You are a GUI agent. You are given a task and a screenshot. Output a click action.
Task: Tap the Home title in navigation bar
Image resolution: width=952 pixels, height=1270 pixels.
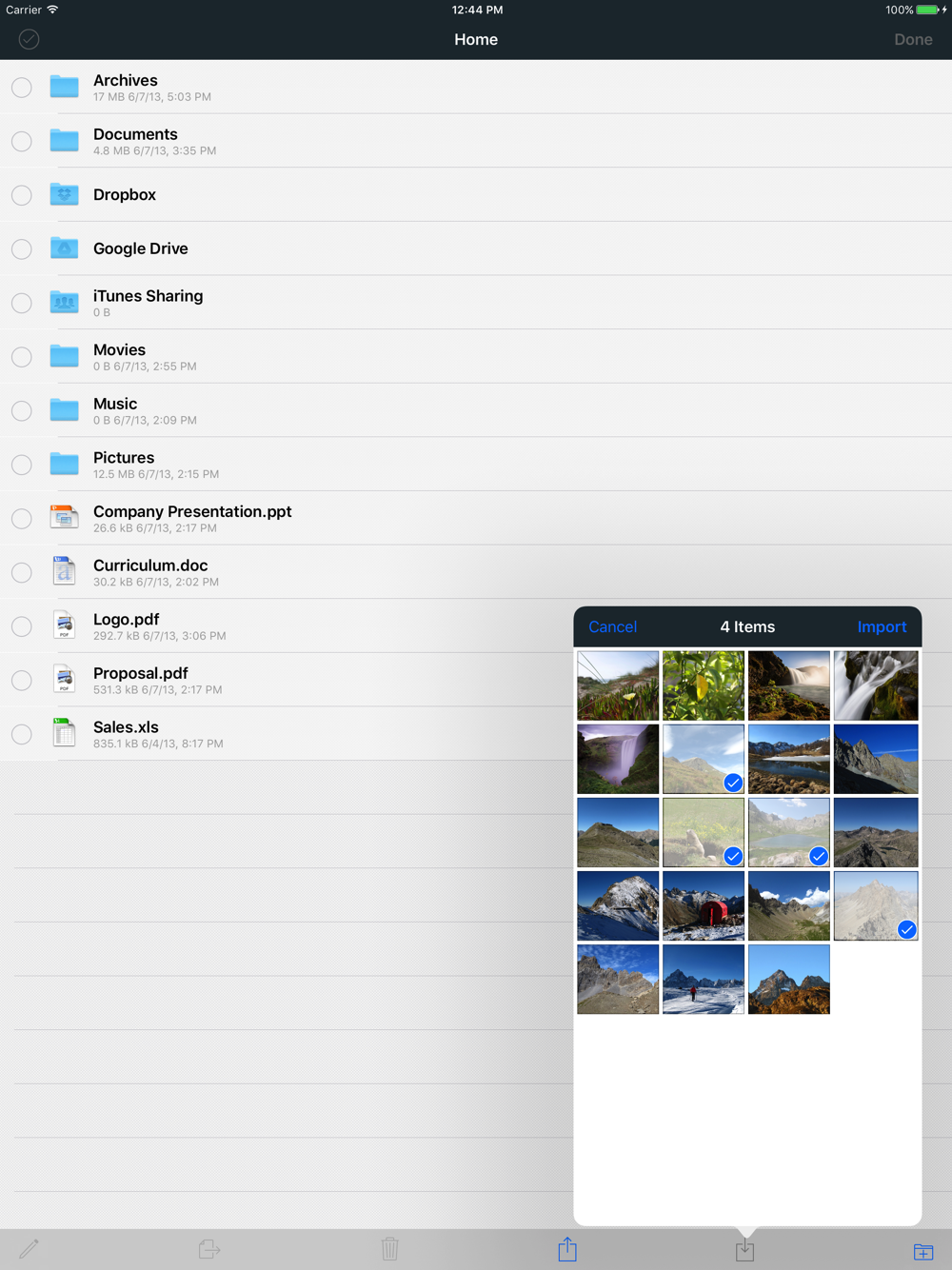coord(476,39)
